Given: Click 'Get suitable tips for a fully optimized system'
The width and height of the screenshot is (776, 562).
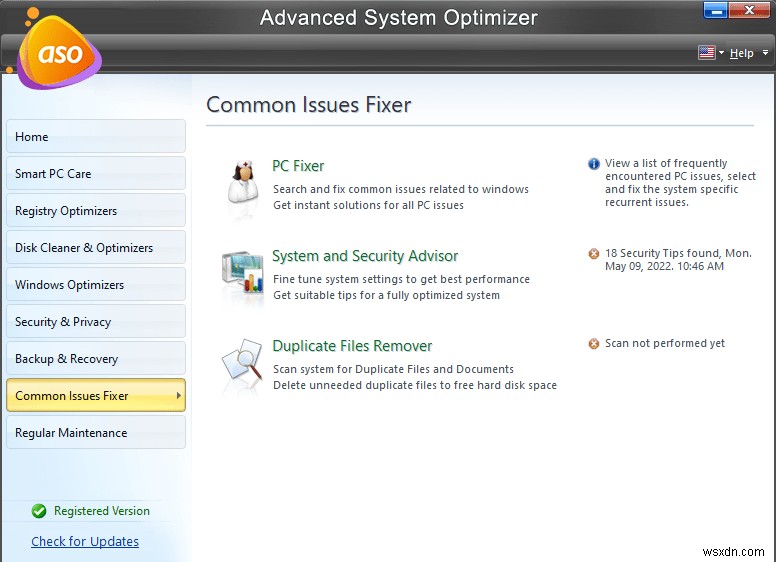Looking at the screenshot, I should tap(387, 295).
